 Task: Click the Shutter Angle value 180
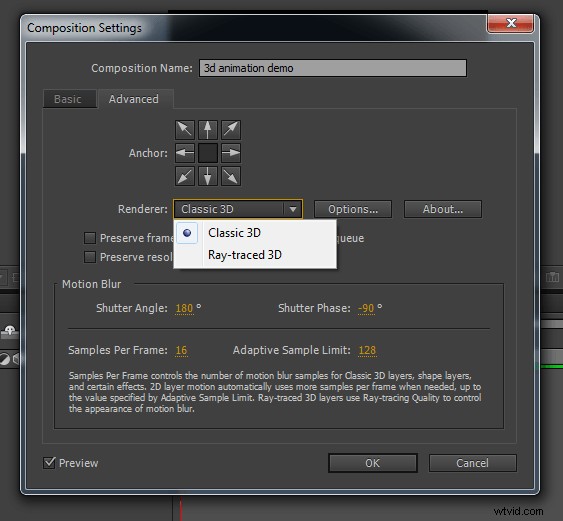tap(184, 308)
